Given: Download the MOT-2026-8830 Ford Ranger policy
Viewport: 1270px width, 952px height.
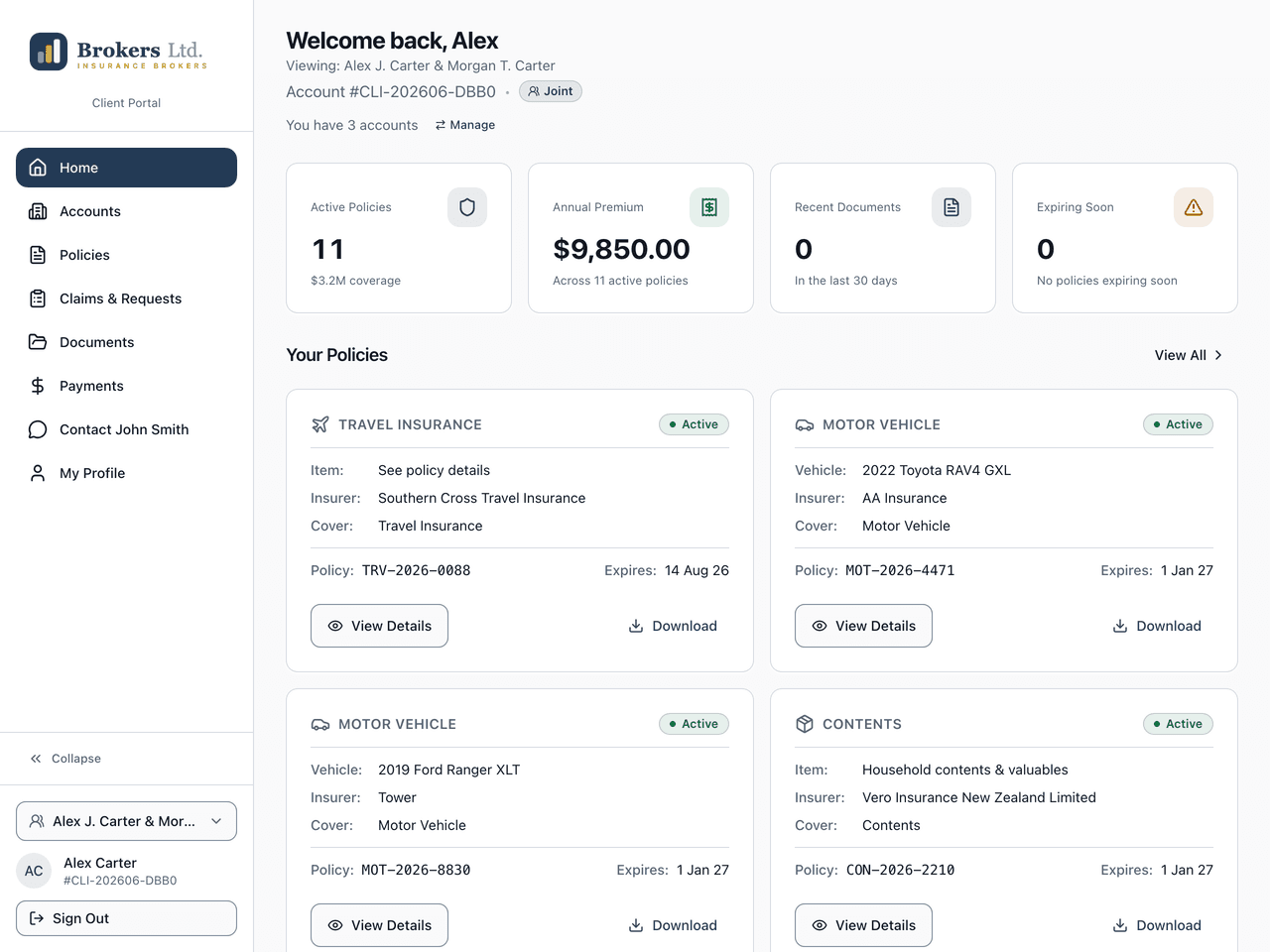Looking at the screenshot, I should pyautogui.click(x=673, y=925).
